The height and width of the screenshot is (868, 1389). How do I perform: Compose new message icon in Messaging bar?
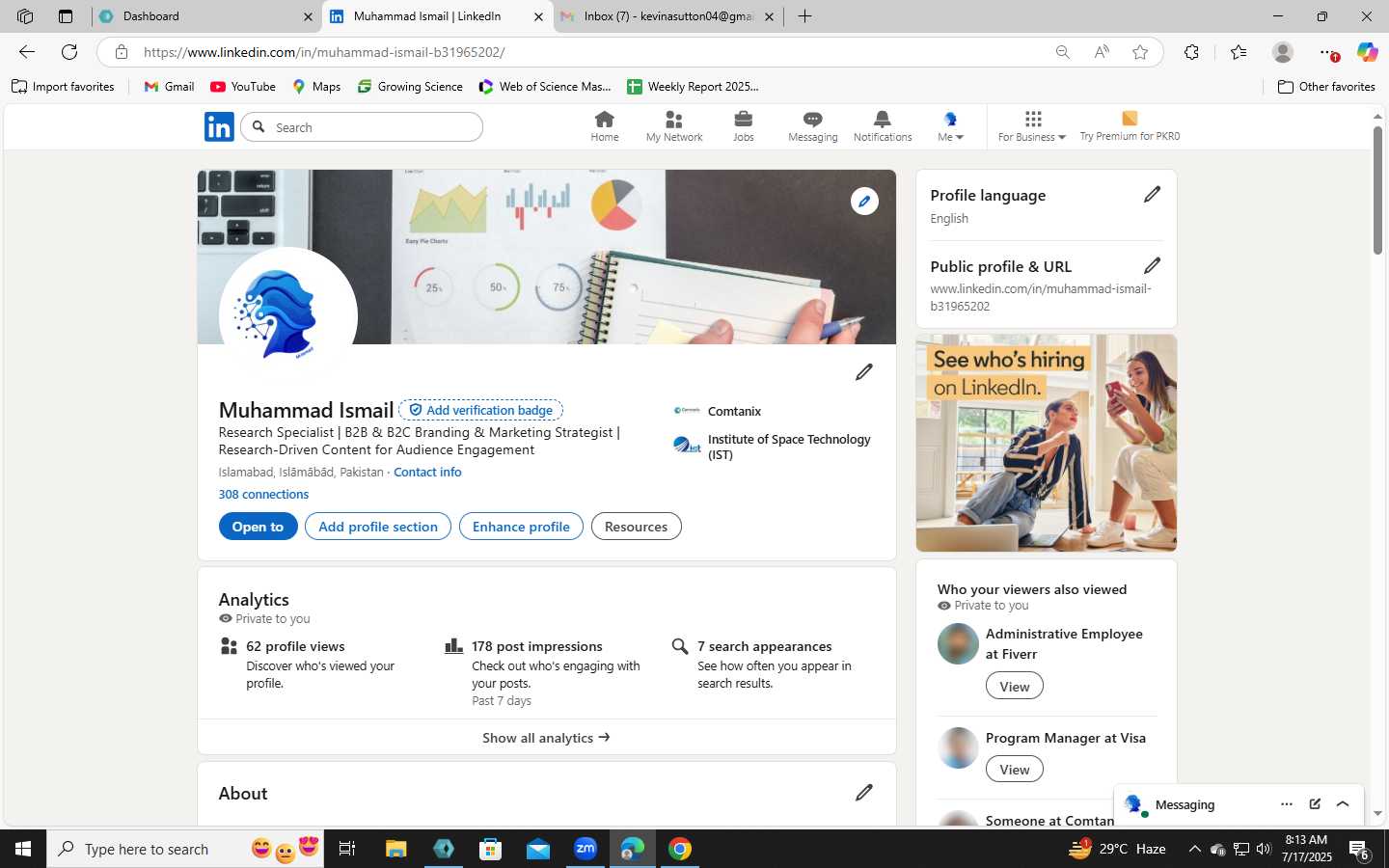(1315, 803)
